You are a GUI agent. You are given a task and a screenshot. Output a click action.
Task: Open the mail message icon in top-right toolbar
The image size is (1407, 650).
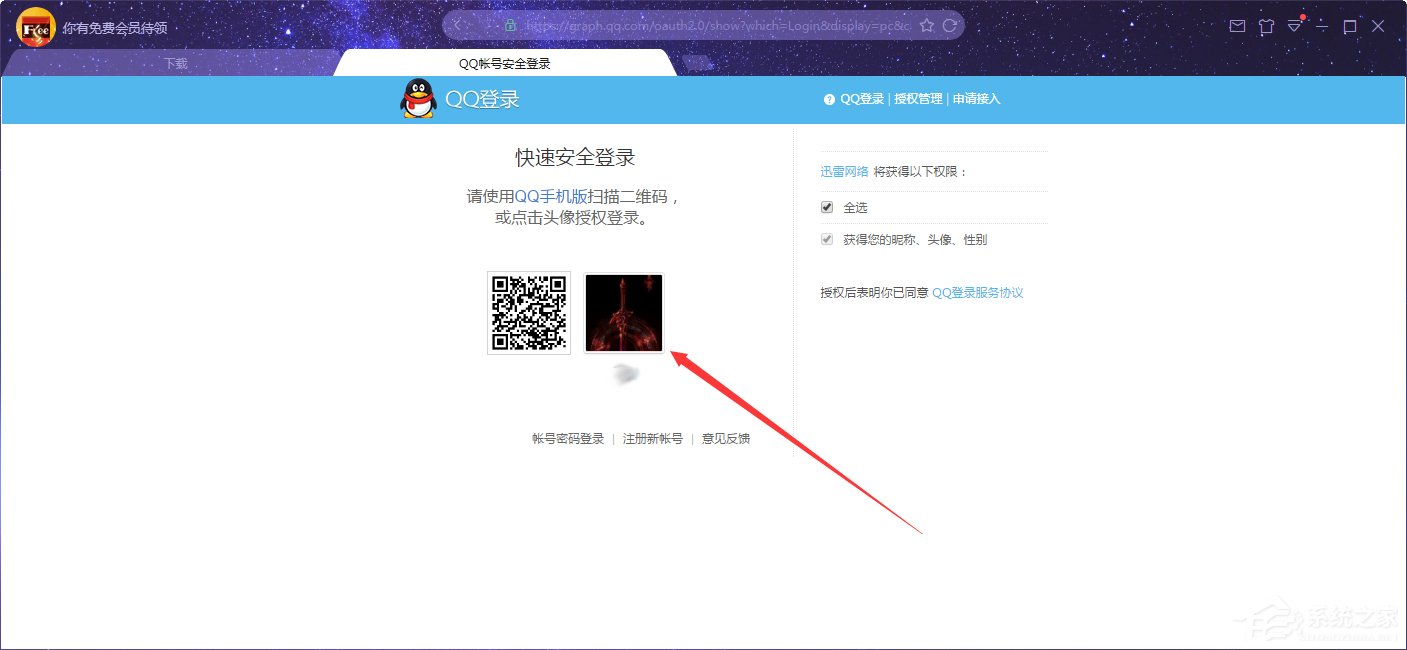[1237, 26]
